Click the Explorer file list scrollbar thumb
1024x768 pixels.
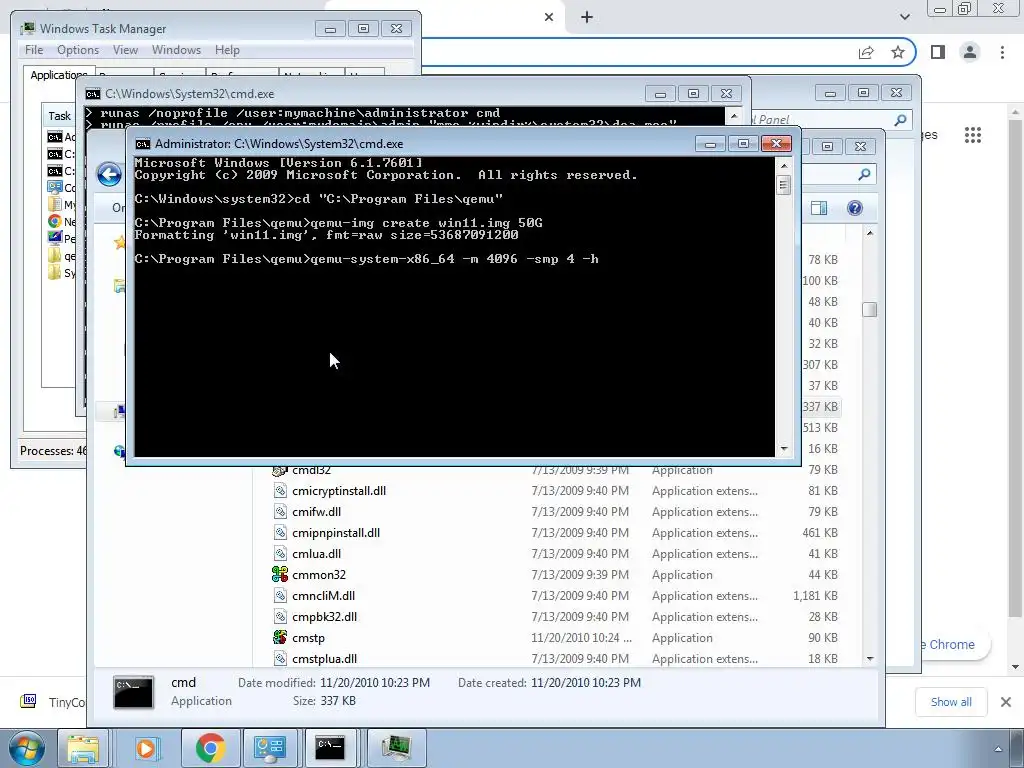(869, 309)
